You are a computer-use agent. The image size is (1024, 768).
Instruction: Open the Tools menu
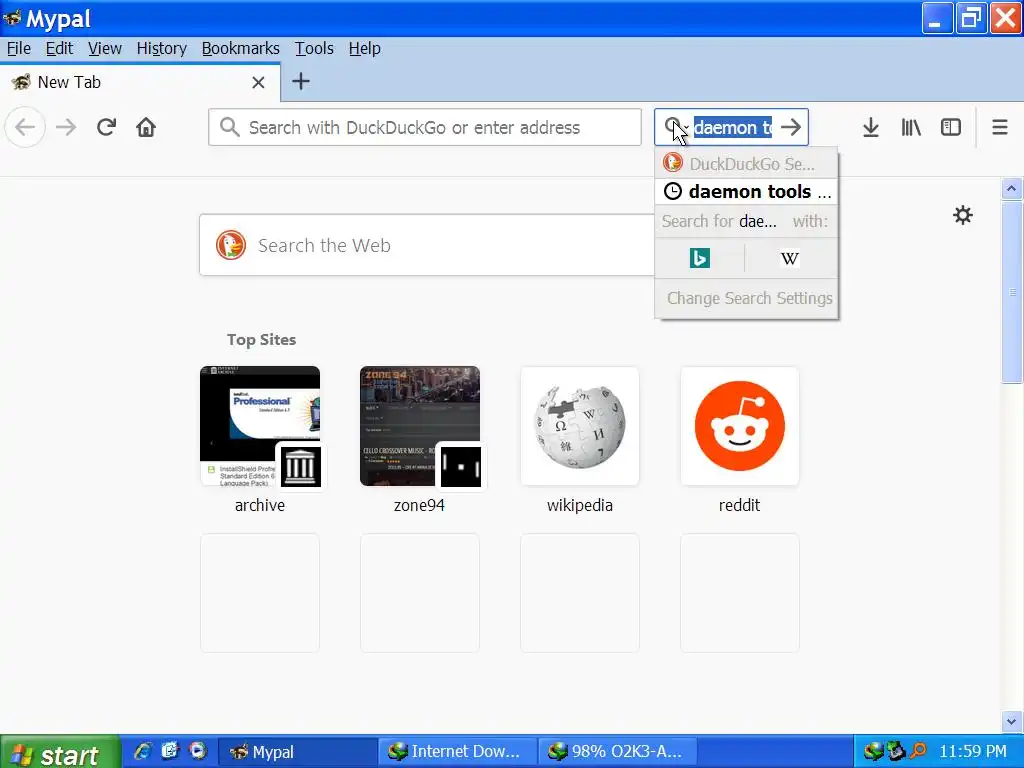tap(314, 48)
